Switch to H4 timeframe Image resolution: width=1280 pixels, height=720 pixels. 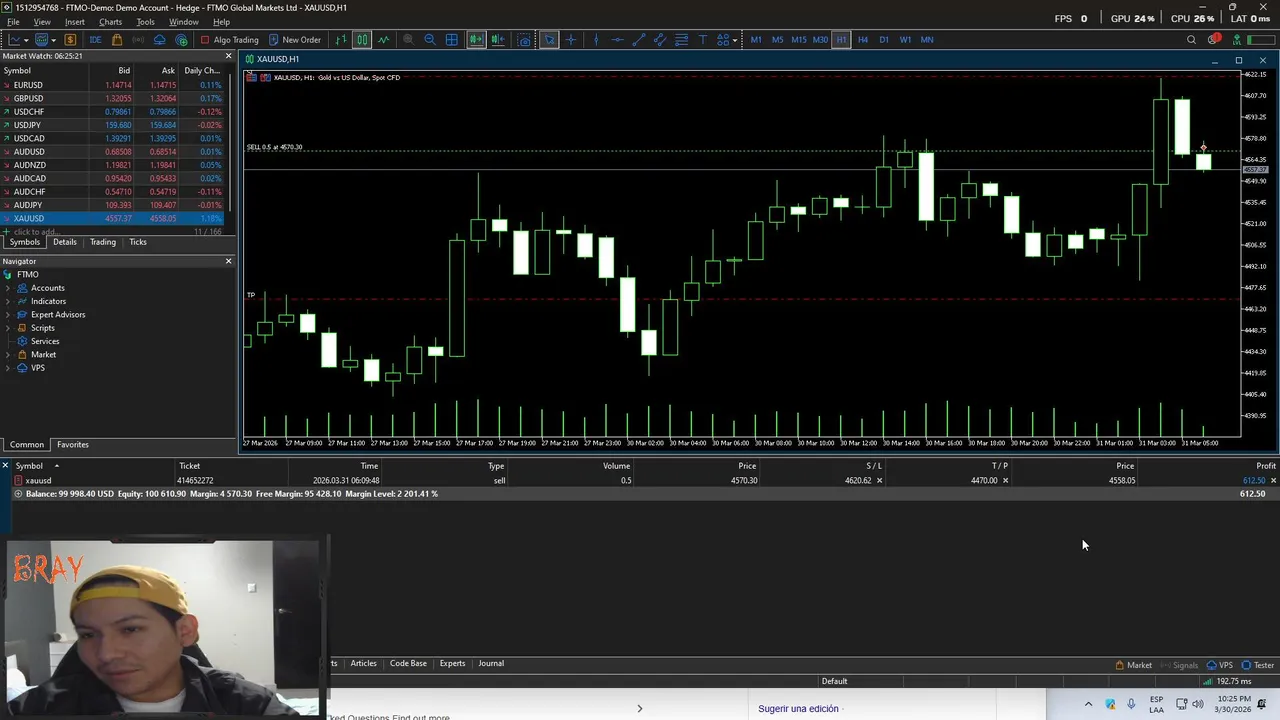(x=863, y=40)
